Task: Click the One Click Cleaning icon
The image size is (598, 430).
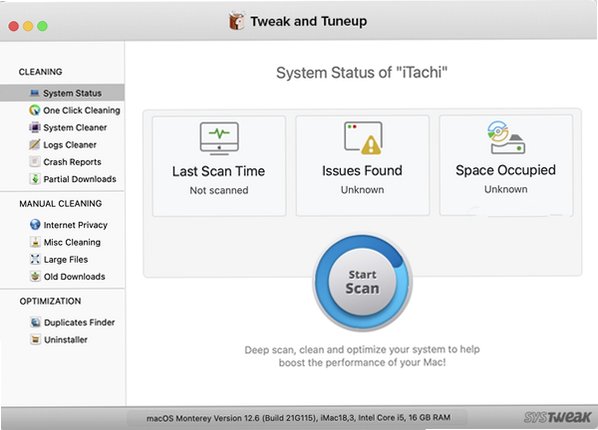Action: pyautogui.click(x=35, y=110)
